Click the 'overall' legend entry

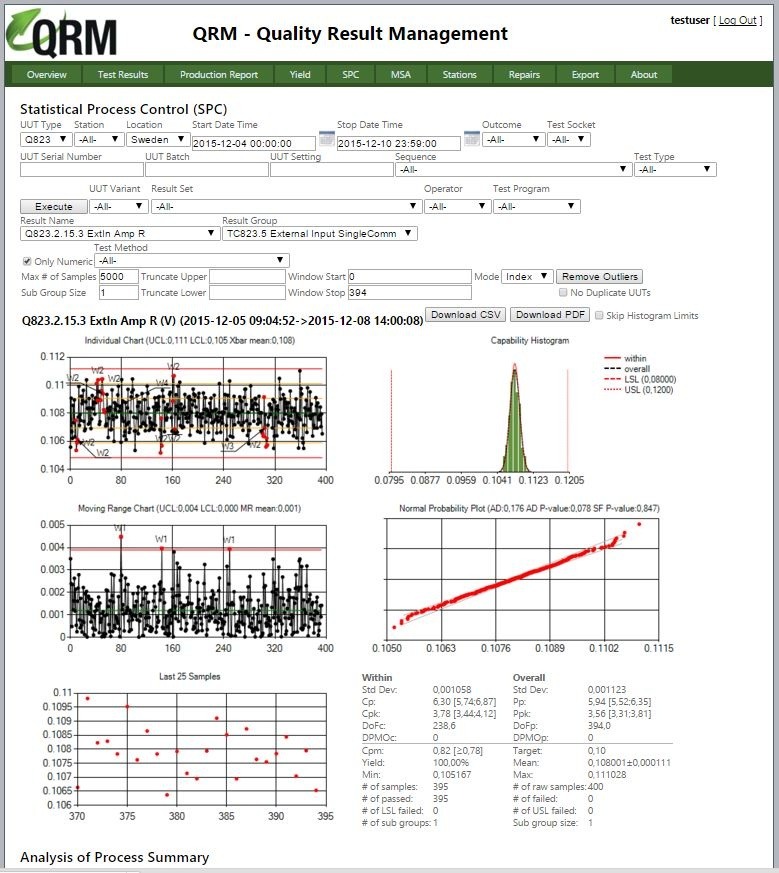626,369
